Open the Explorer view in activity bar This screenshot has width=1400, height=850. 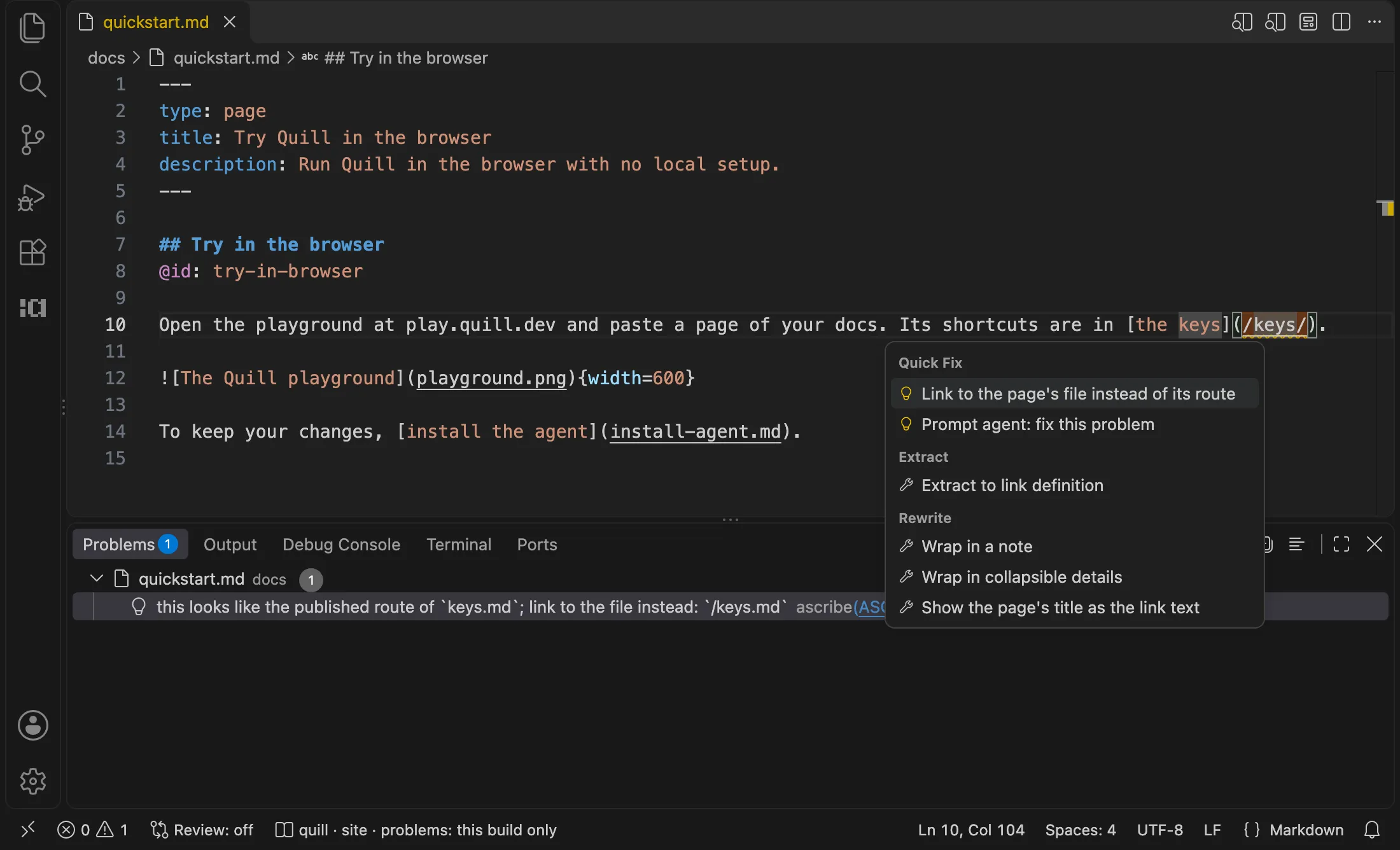(x=32, y=28)
